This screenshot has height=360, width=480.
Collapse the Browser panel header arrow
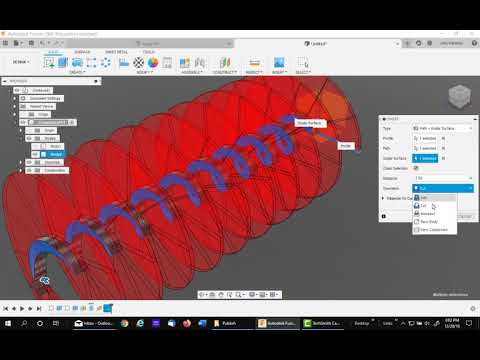click(5, 81)
